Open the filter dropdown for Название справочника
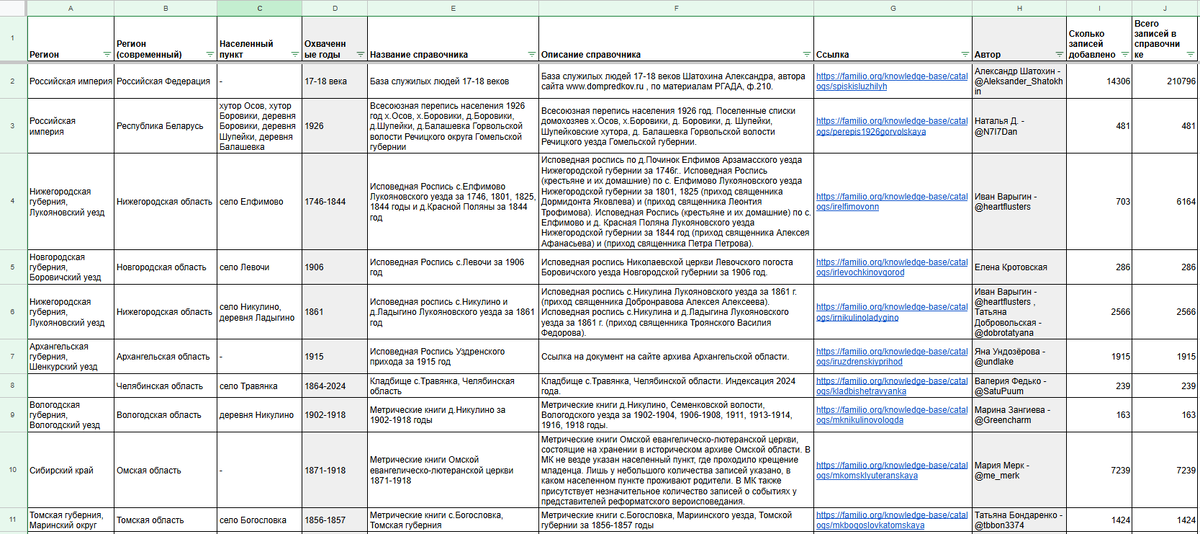 [529, 54]
